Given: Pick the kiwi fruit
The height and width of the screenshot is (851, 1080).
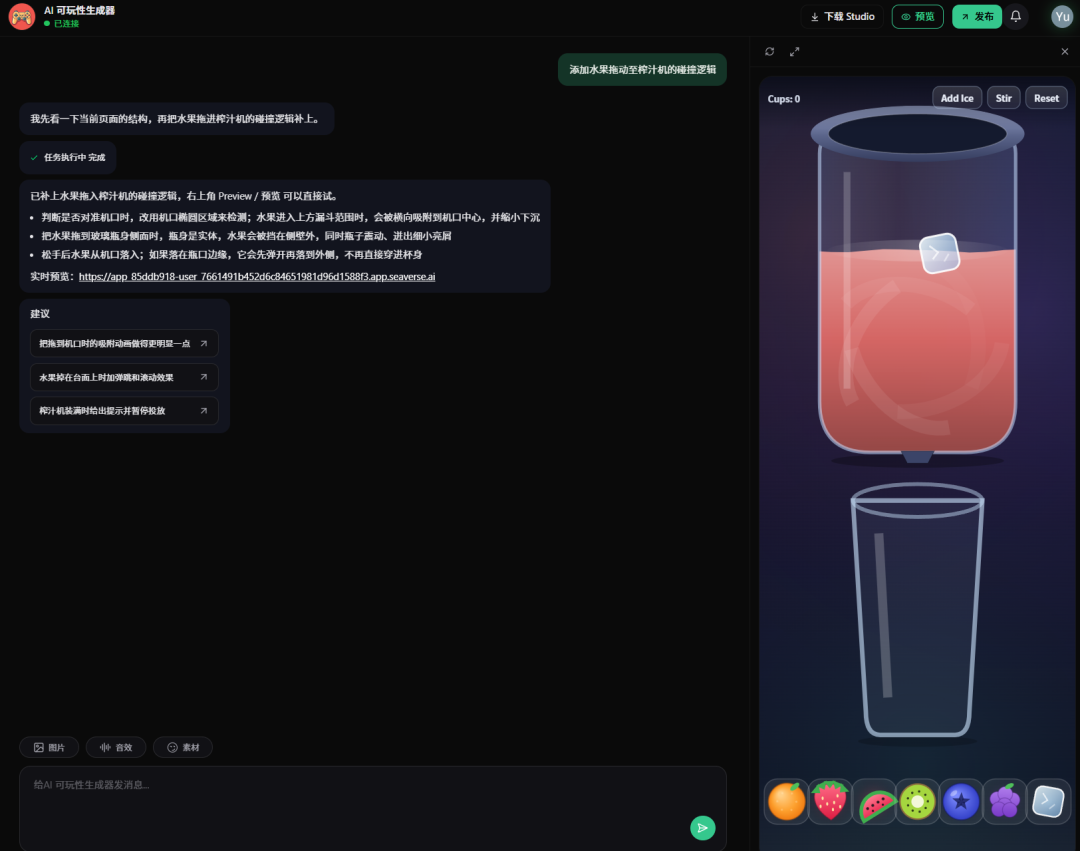Looking at the screenshot, I should pos(917,801).
